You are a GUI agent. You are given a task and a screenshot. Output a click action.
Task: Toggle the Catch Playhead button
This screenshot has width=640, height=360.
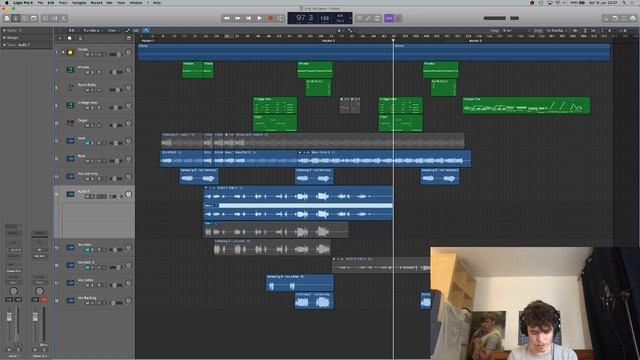pos(146,31)
